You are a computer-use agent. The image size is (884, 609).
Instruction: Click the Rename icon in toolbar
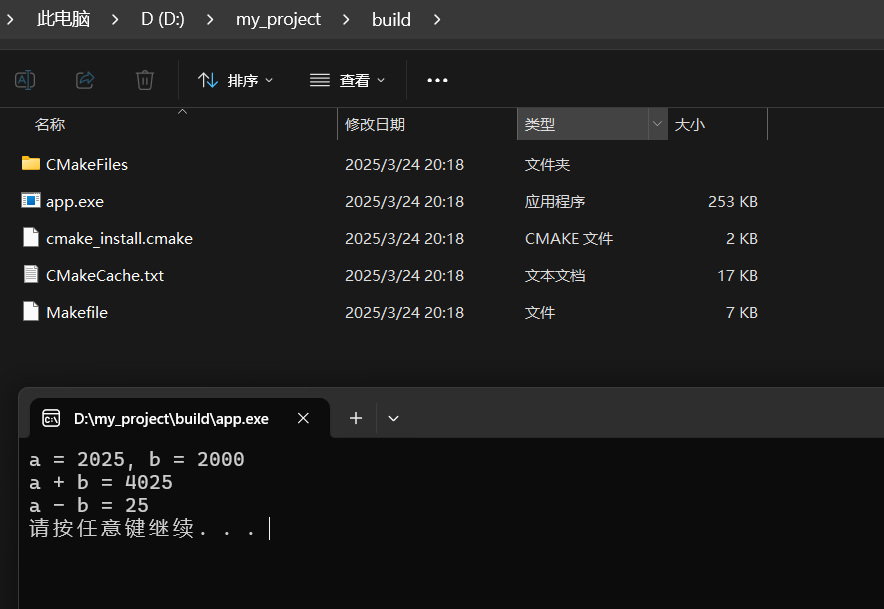(x=25, y=80)
